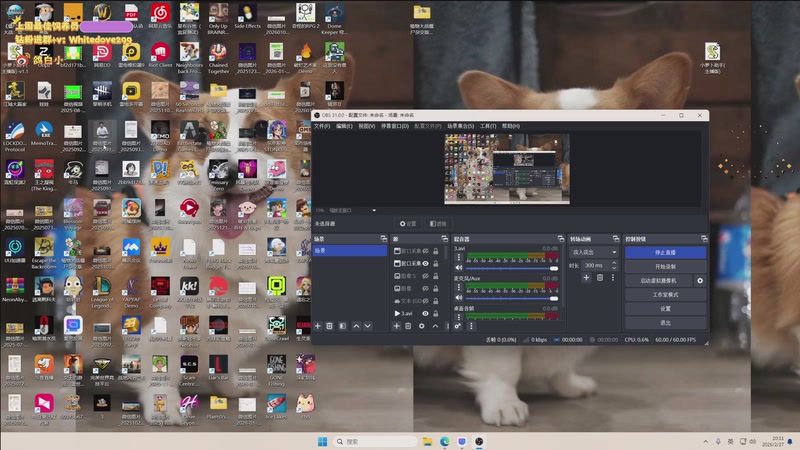Viewport: 800px width, 450px height.
Task: Open the Windows Start menu
Action: point(322,441)
